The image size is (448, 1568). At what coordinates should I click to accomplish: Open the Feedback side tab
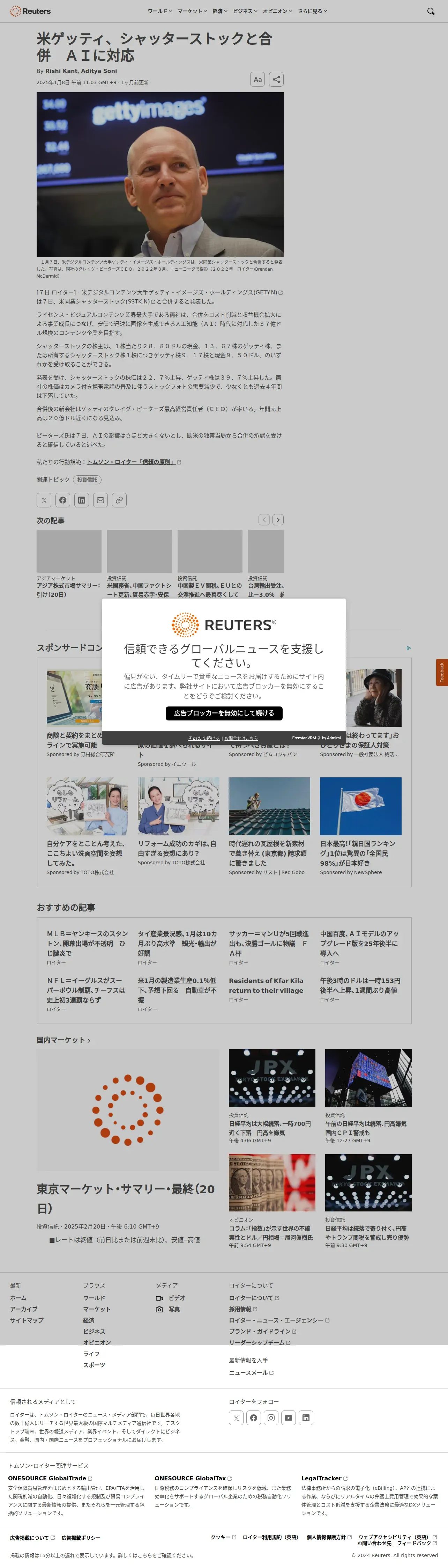[442, 673]
